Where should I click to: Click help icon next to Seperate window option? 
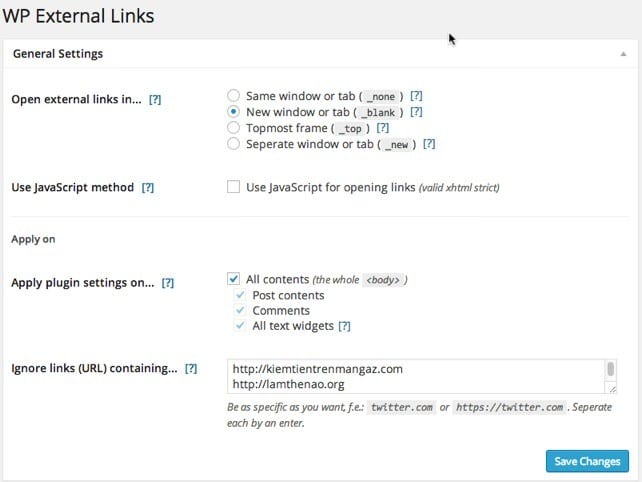point(429,144)
